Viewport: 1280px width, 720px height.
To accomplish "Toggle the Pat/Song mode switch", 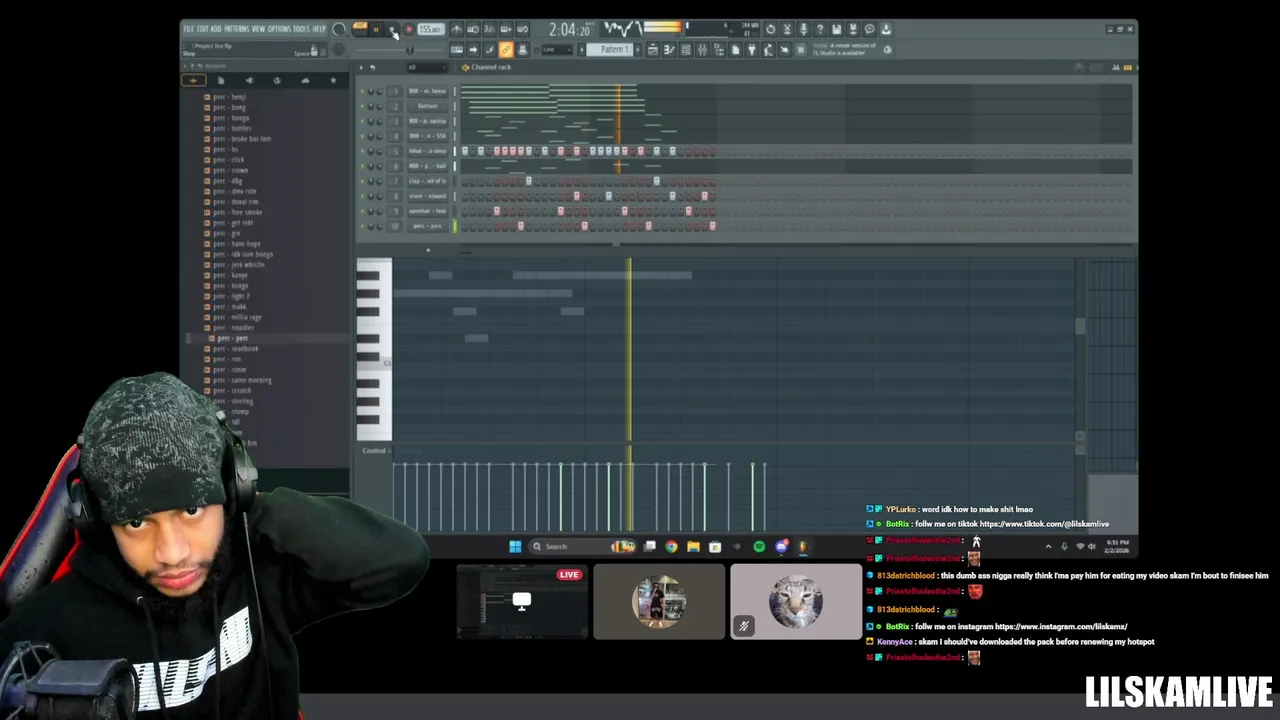I will 361,28.
